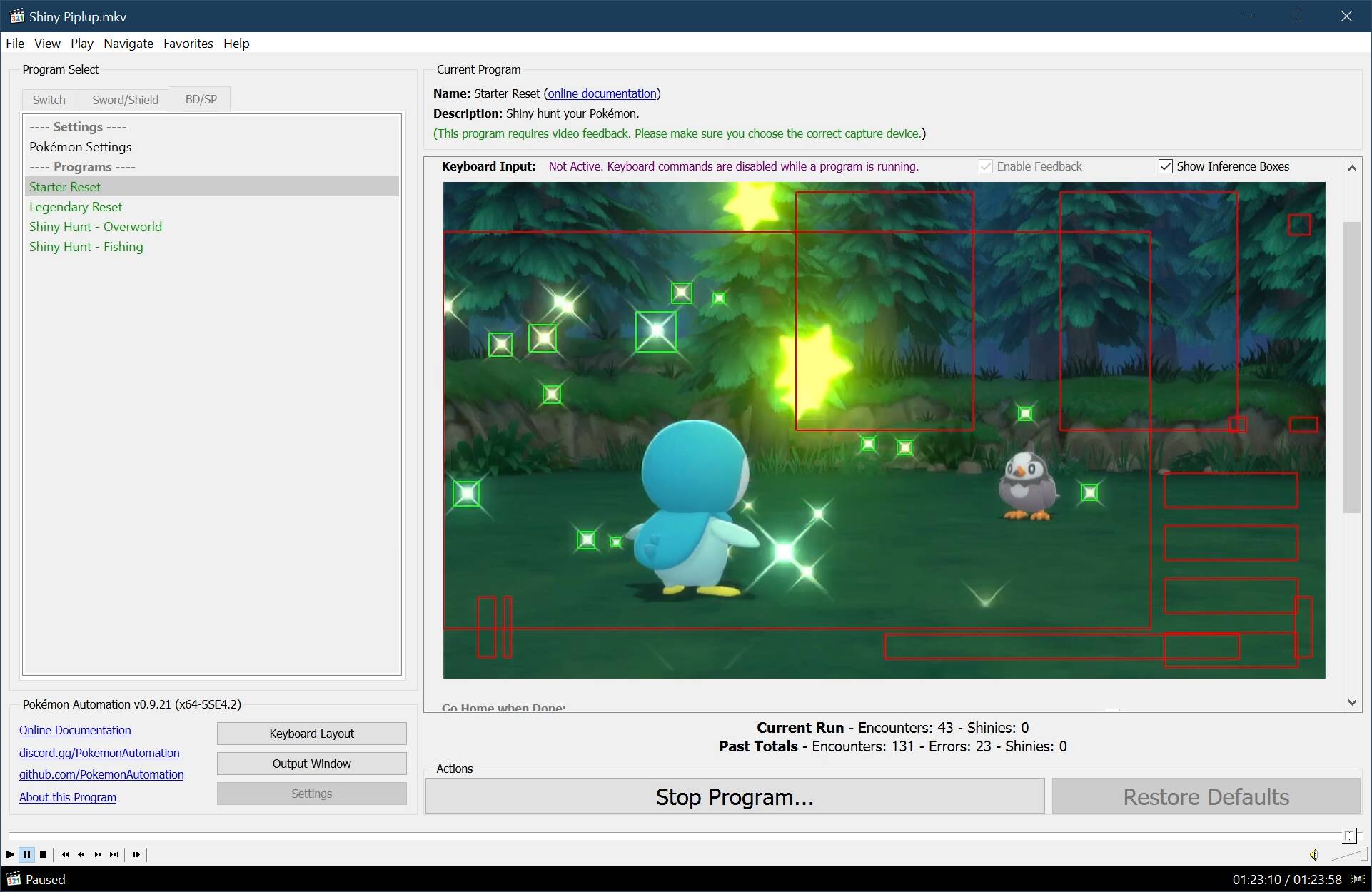Skip to next file icon
The height and width of the screenshot is (892, 1372).
tap(114, 854)
